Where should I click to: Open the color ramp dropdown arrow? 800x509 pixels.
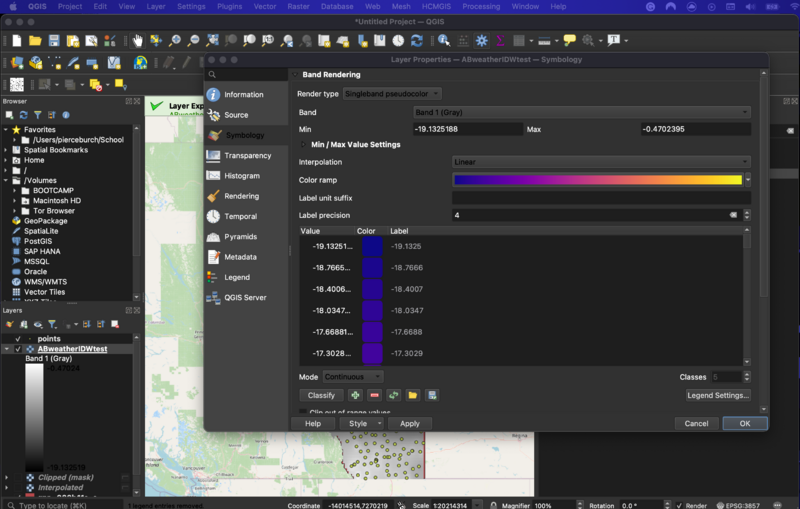(748, 180)
